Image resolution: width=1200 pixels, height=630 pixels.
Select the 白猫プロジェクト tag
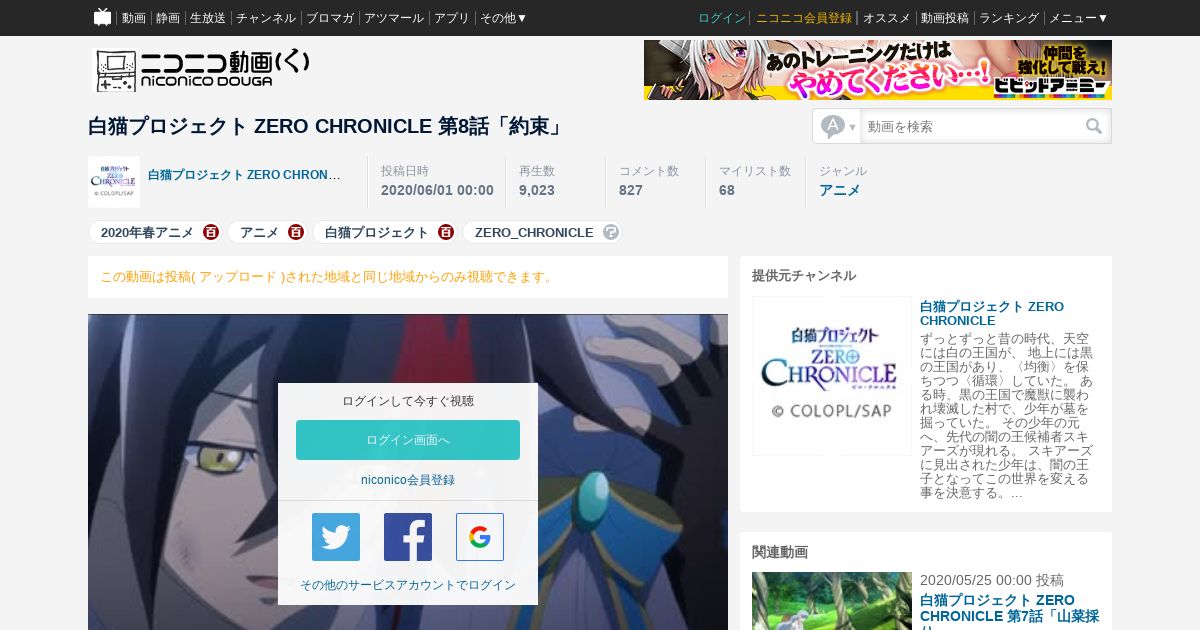coord(377,232)
